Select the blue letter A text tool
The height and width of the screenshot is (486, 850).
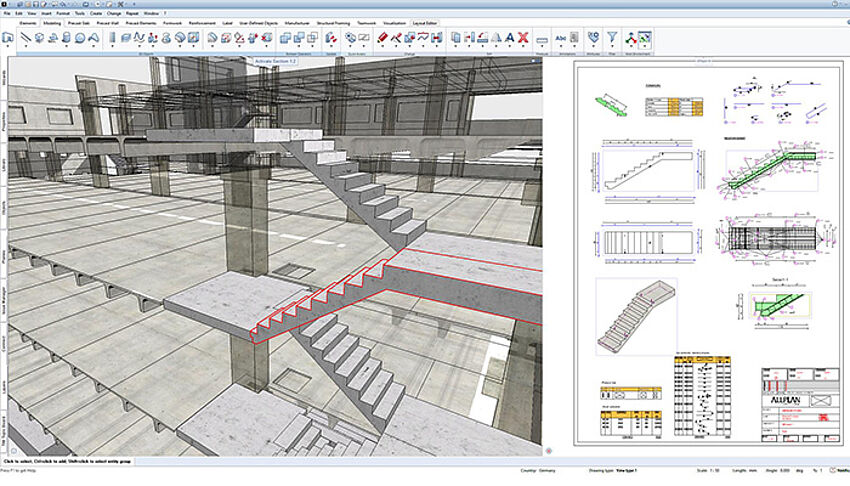[509, 38]
